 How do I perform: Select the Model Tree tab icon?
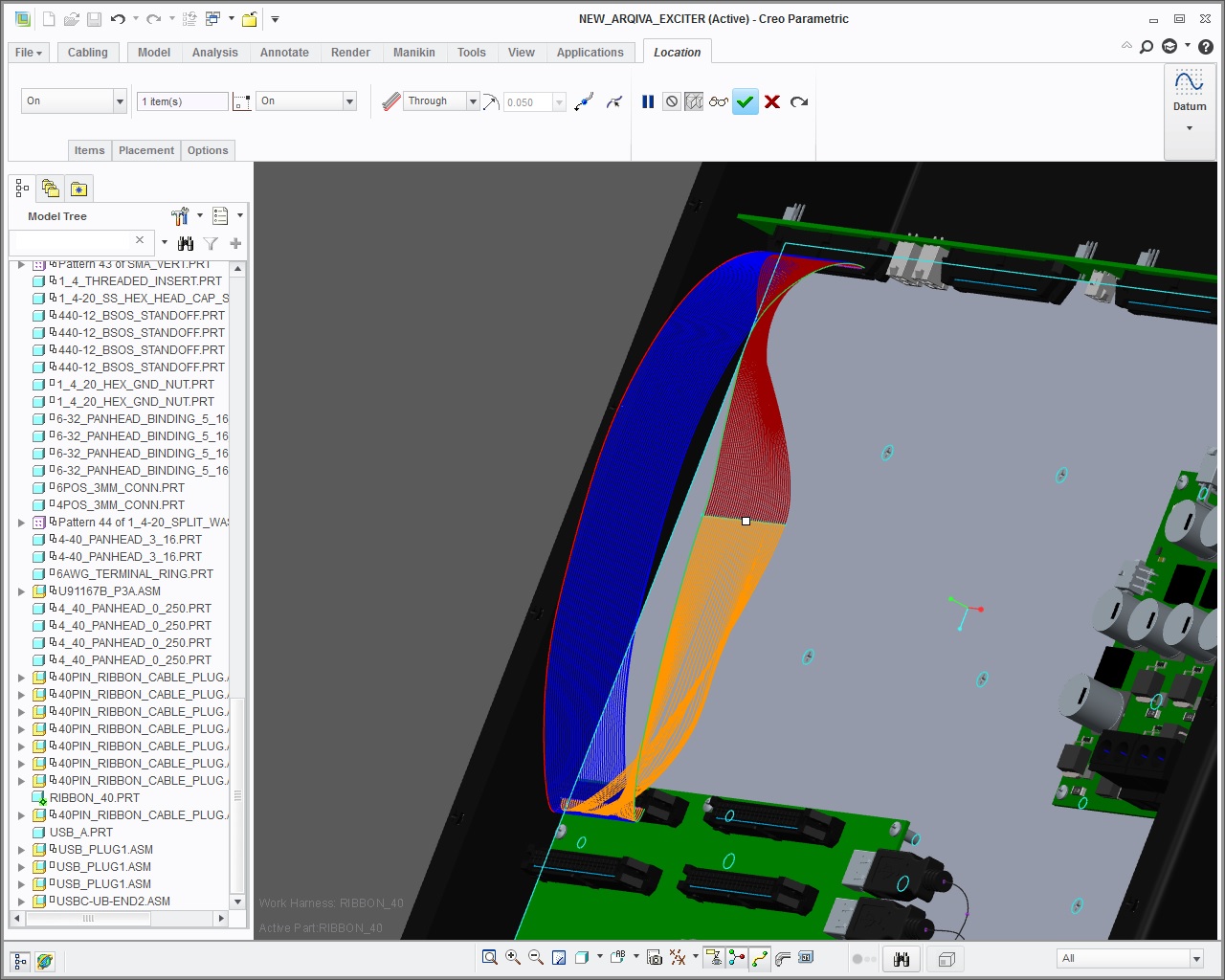(22, 189)
